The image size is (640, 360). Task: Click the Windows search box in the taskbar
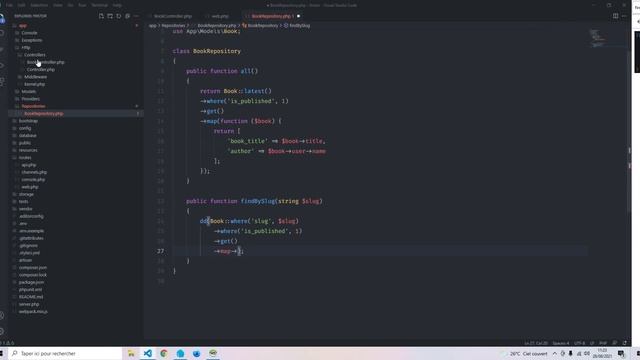coord(65,353)
